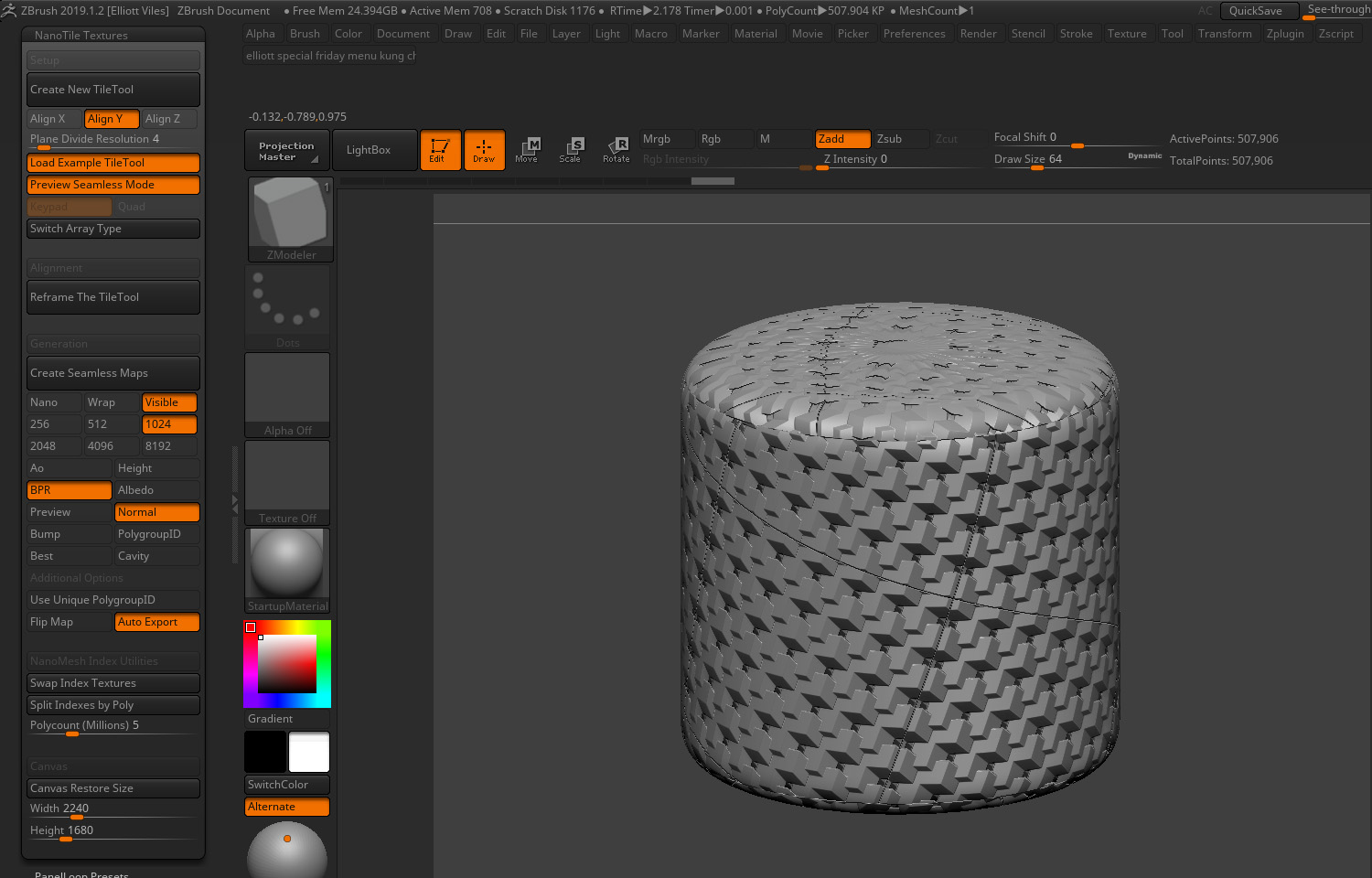Toggle the Zadd sculpt mode
The width and height of the screenshot is (1372, 878).
click(x=841, y=139)
